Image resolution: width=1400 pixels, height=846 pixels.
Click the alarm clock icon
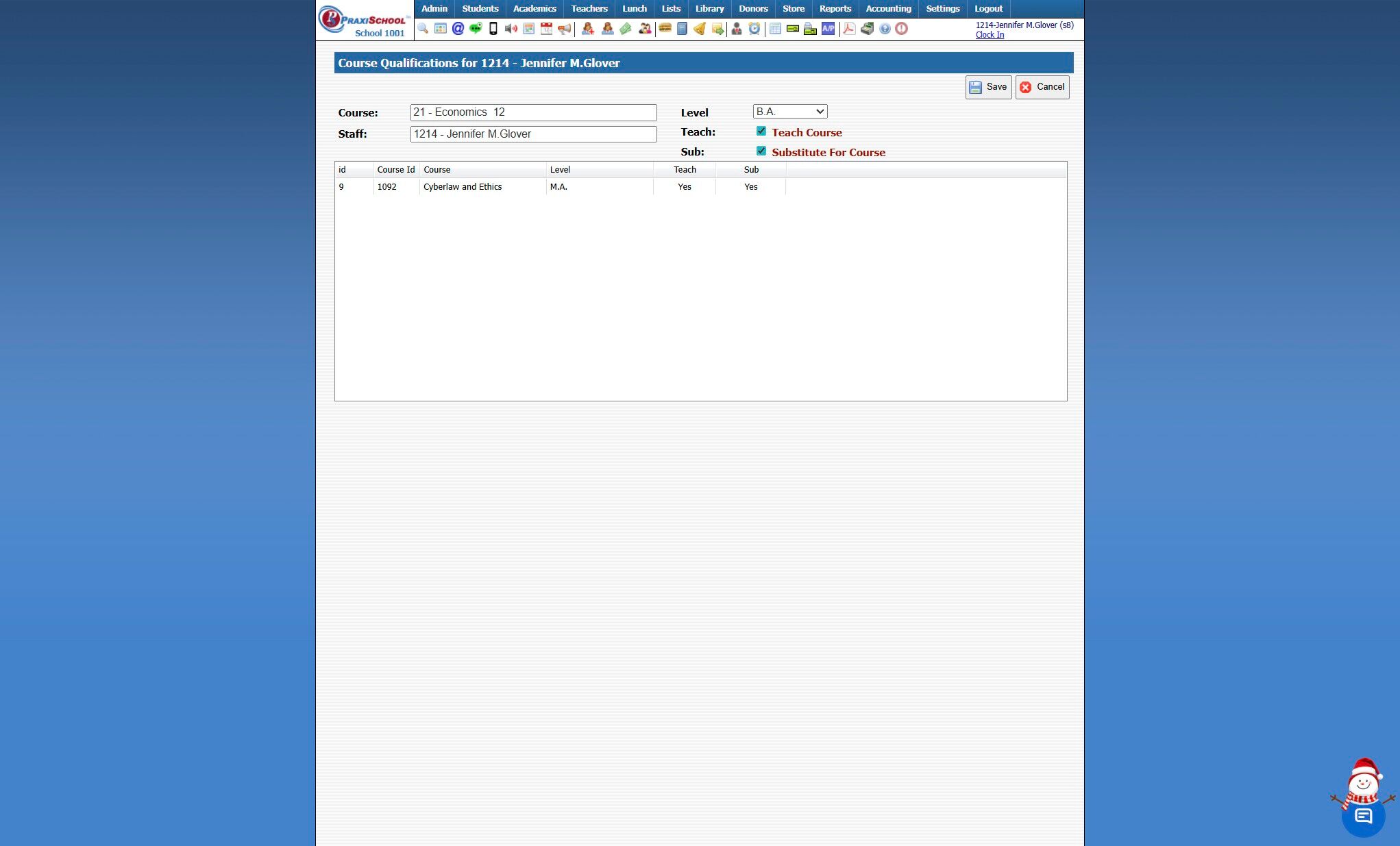pos(754,29)
